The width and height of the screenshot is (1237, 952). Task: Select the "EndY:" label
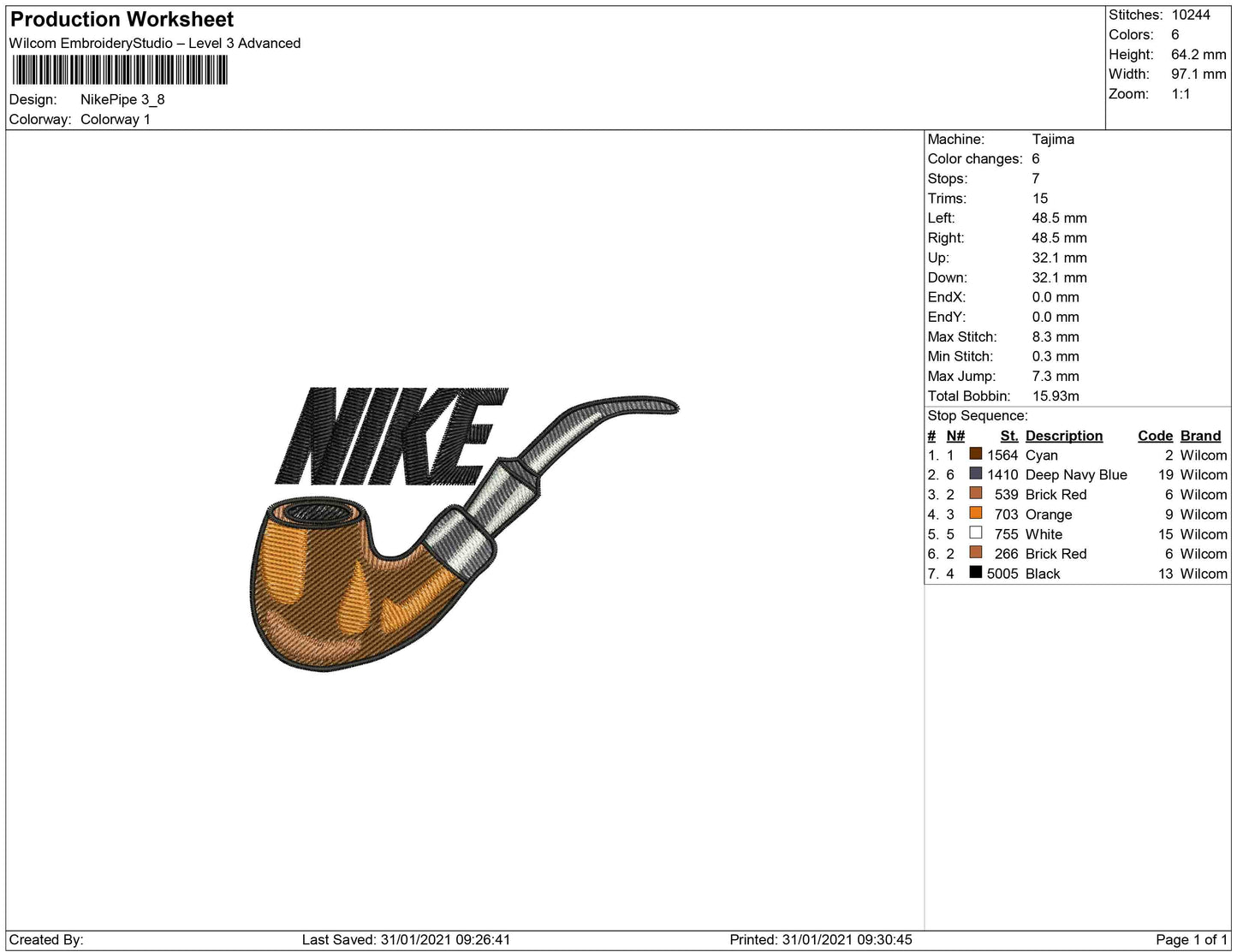(x=947, y=317)
